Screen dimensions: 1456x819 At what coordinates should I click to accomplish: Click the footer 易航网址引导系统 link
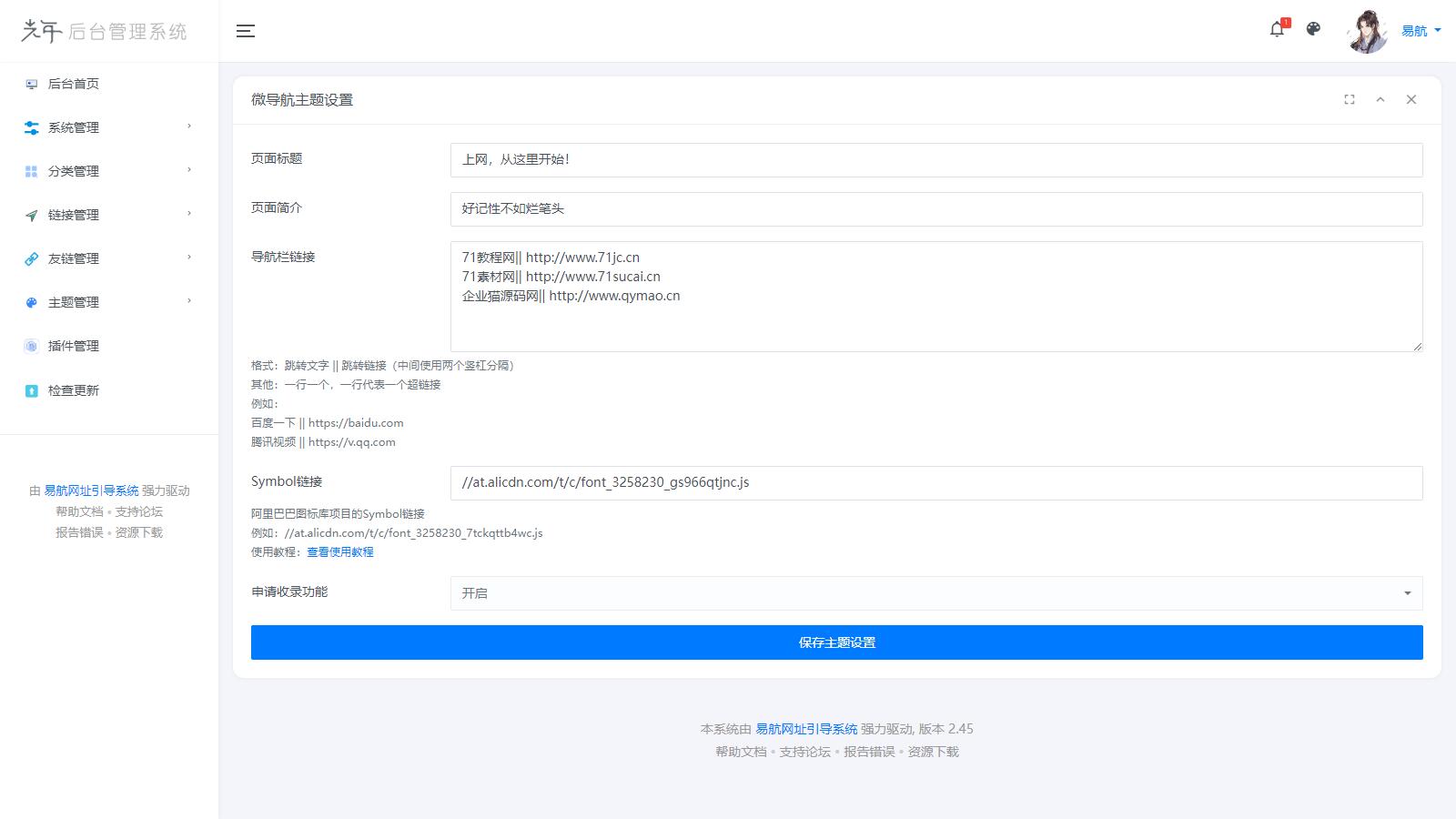[x=806, y=729]
